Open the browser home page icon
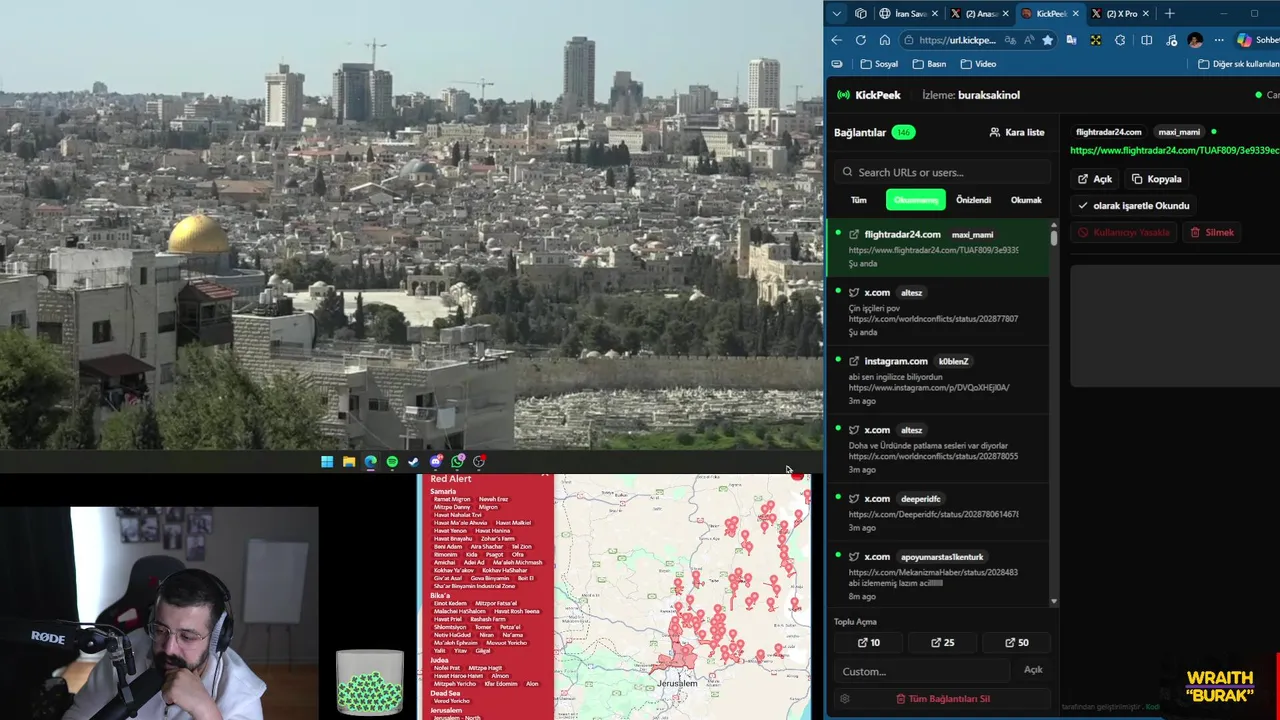This screenshot has width=1280, height=720. [x=885, y=40]
